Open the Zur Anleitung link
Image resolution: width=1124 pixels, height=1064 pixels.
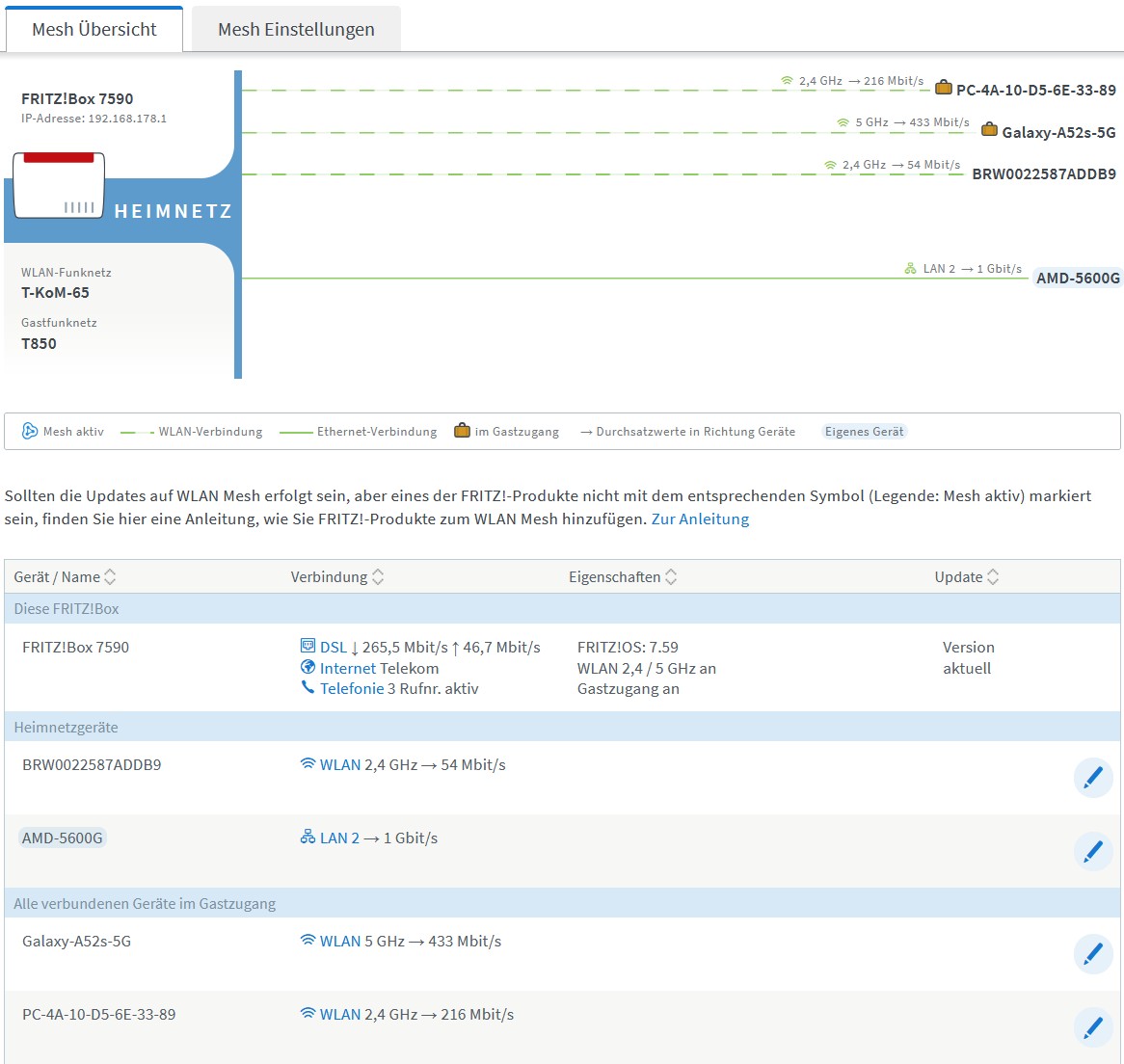pos(700,519)
